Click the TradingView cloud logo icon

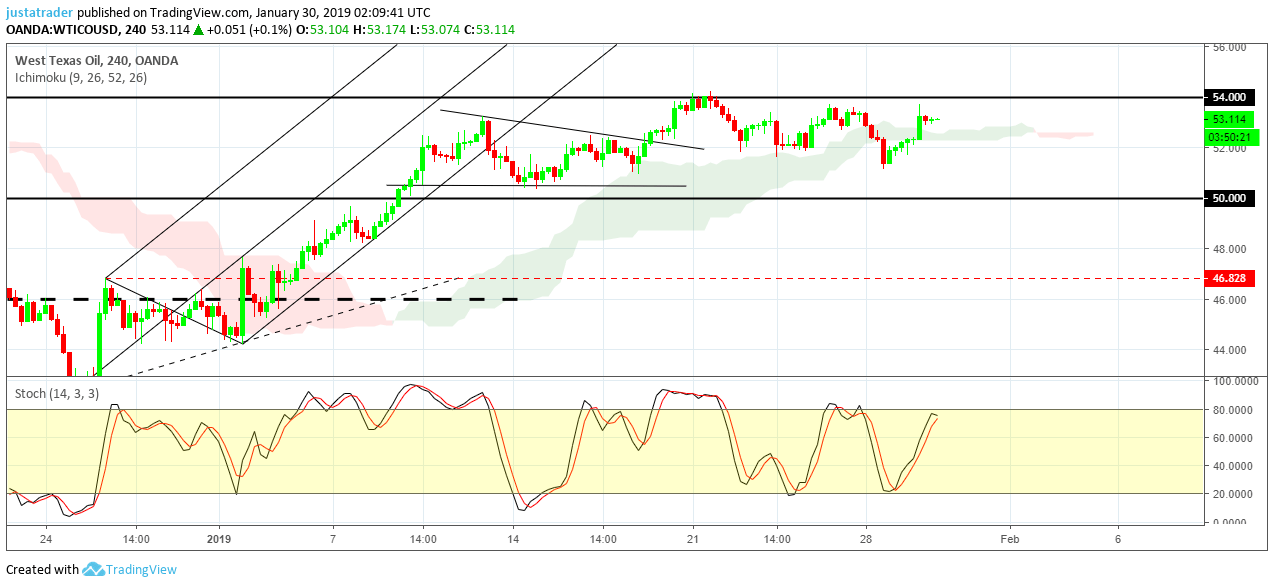coord(95,569)
